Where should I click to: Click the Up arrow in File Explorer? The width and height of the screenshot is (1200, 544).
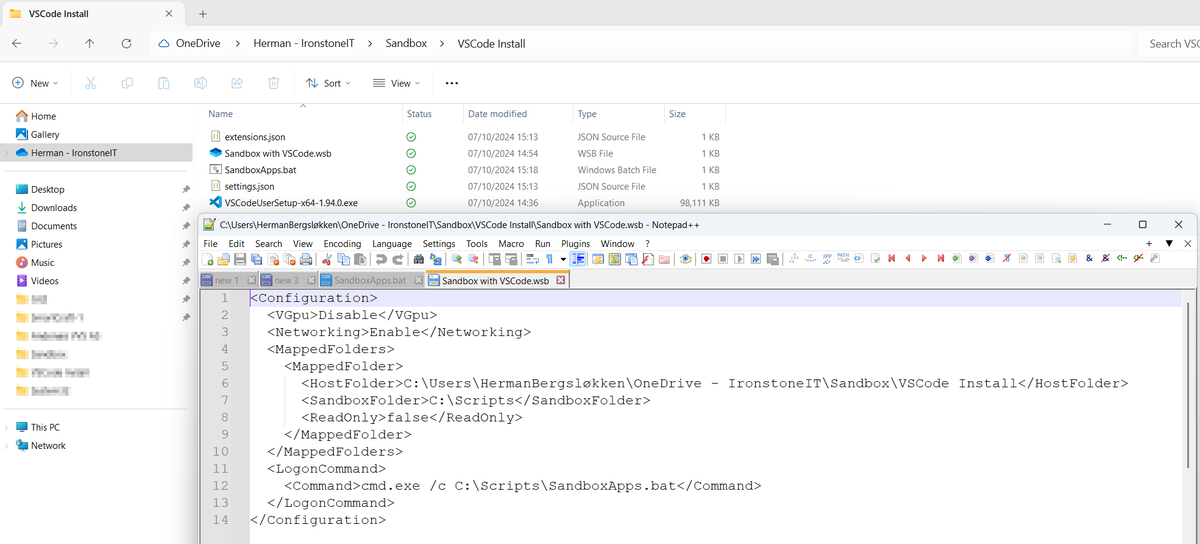[x=90, y=44]
